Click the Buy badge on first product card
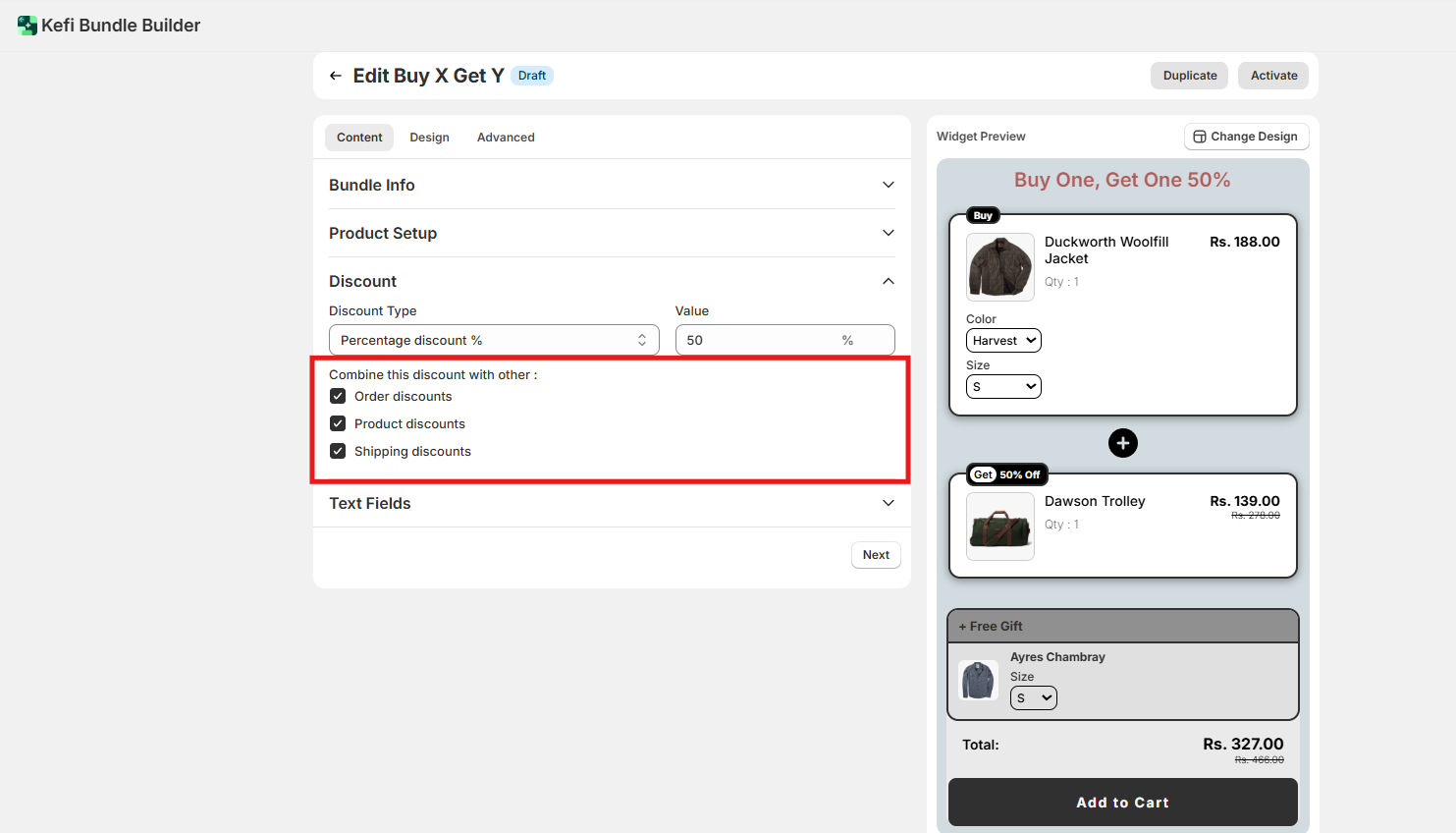1456x833 pixels. pos(983,215)
